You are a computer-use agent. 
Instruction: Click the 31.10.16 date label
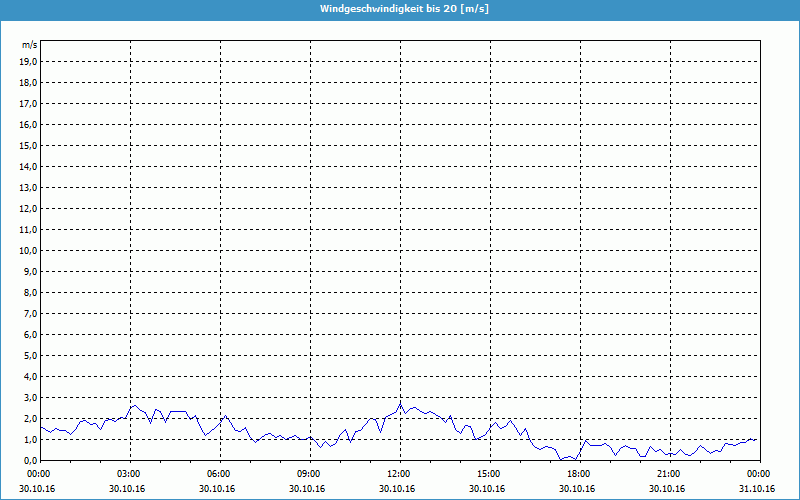[757, 488]
